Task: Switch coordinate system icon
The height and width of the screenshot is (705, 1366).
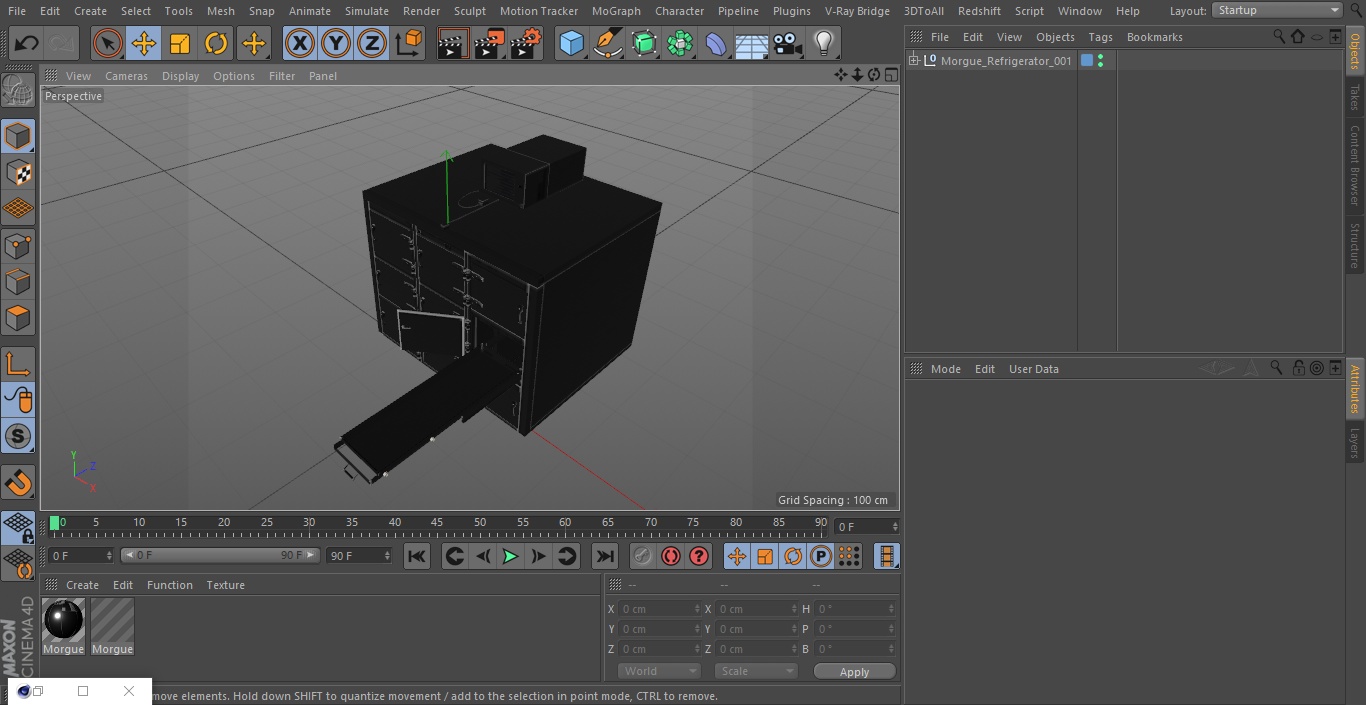Action: click(x=409, y=44)
